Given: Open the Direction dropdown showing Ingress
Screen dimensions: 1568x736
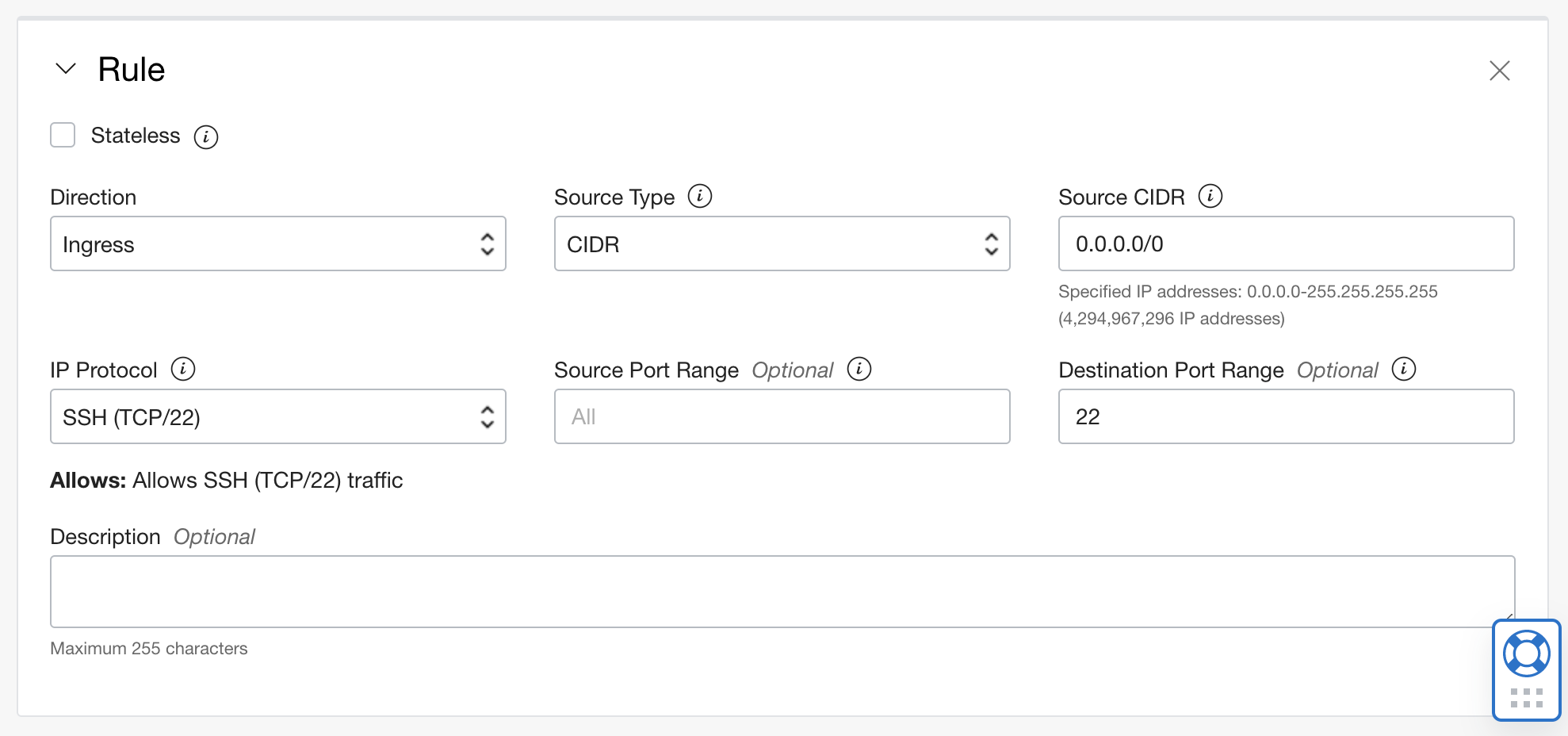Looking at the screenshot, I should [277, 244].
